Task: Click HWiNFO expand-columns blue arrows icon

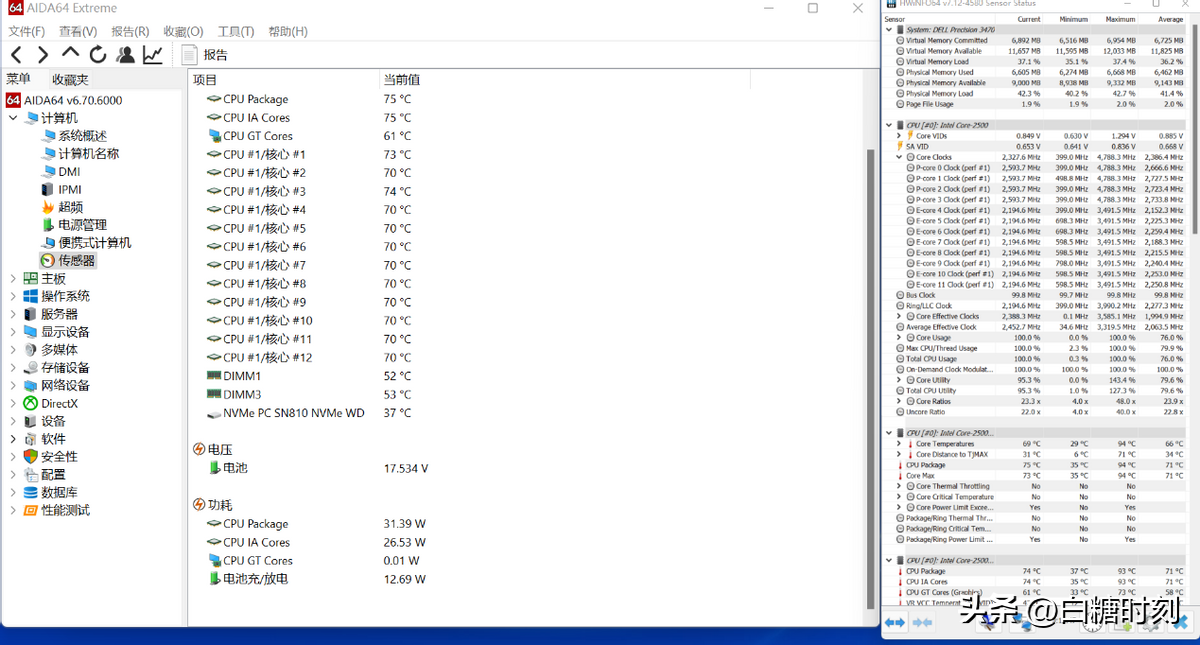Action: click(895, 623)
